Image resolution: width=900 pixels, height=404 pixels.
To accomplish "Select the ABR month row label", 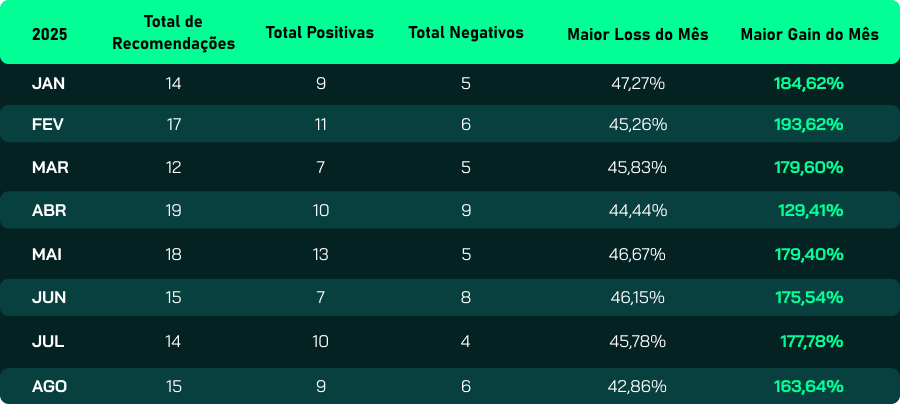I will click(x=50, y=211).
